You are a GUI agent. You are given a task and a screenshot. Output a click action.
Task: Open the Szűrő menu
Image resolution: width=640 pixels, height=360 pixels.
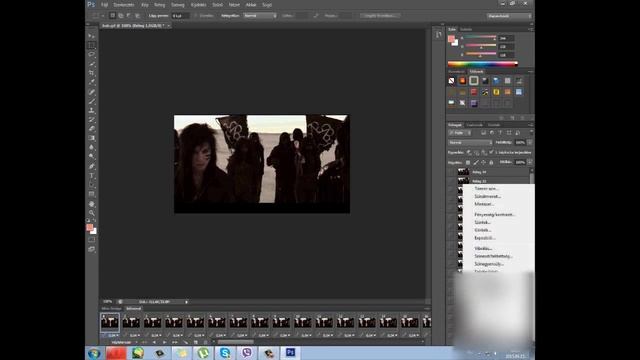click(x=218, y=5)
